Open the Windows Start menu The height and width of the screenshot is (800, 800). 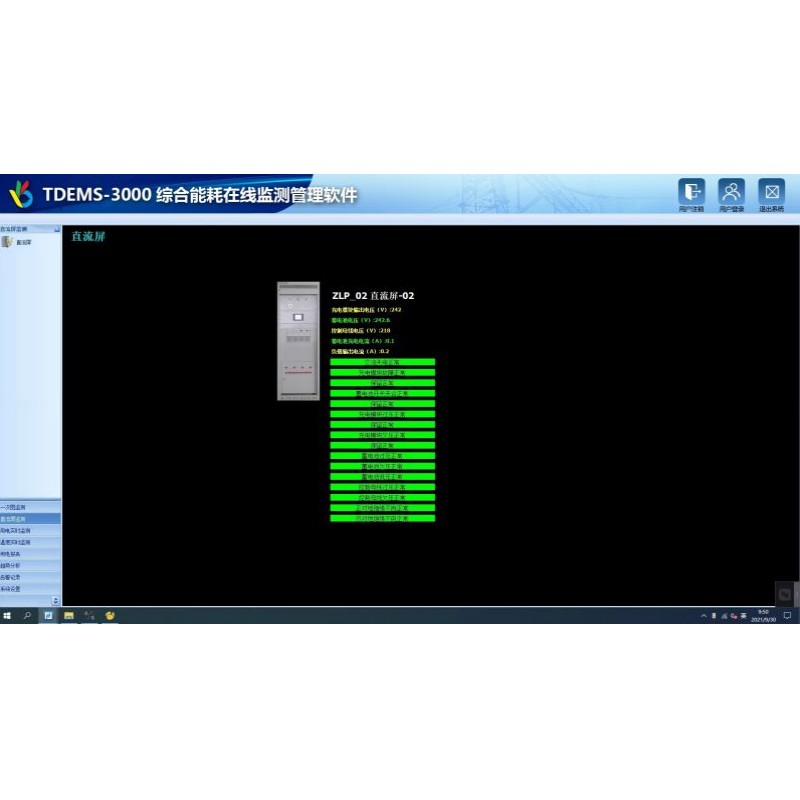click(x=7, y=616)
